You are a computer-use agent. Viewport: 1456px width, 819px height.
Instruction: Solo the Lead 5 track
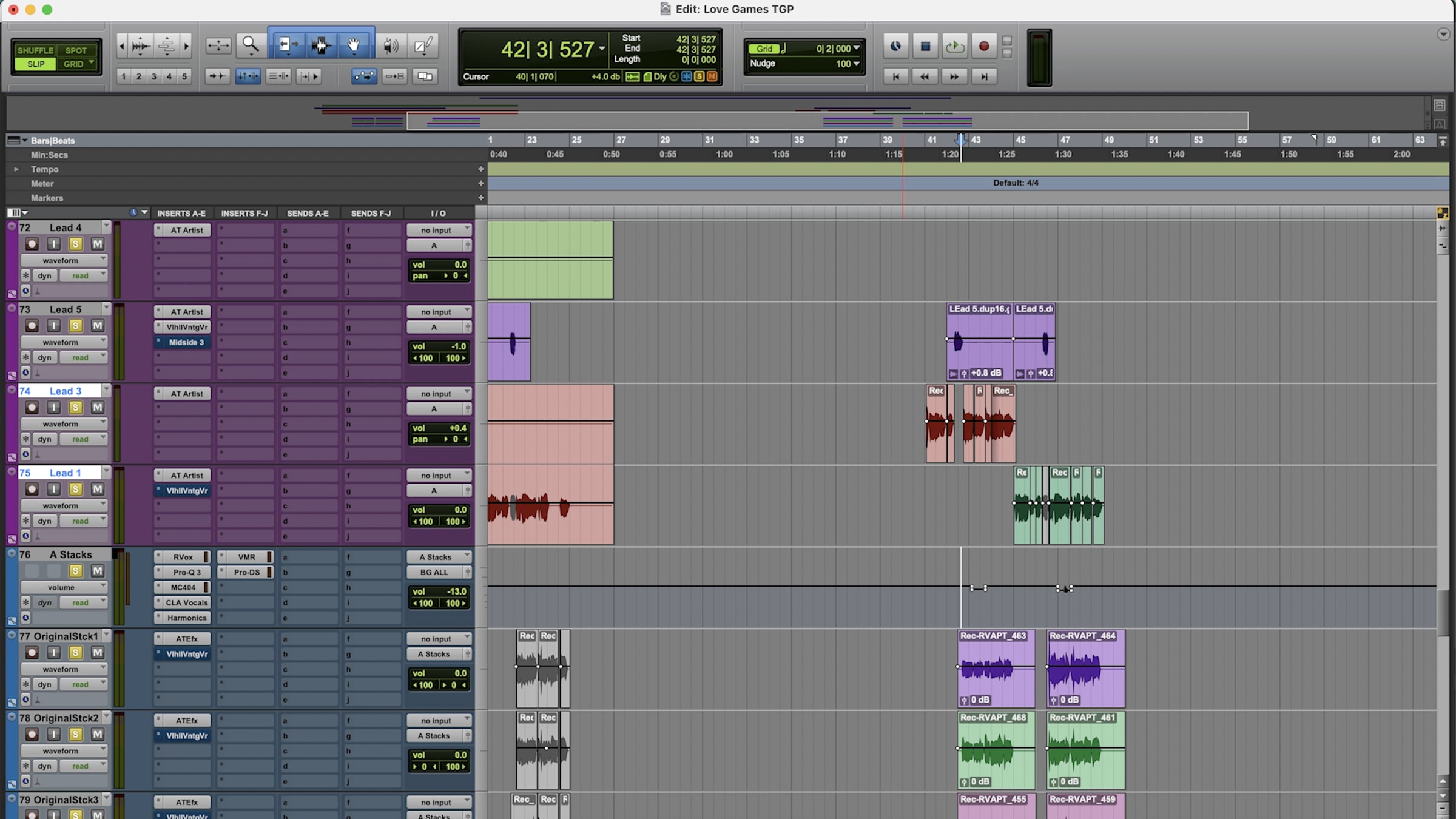click(x=75, y=326)
